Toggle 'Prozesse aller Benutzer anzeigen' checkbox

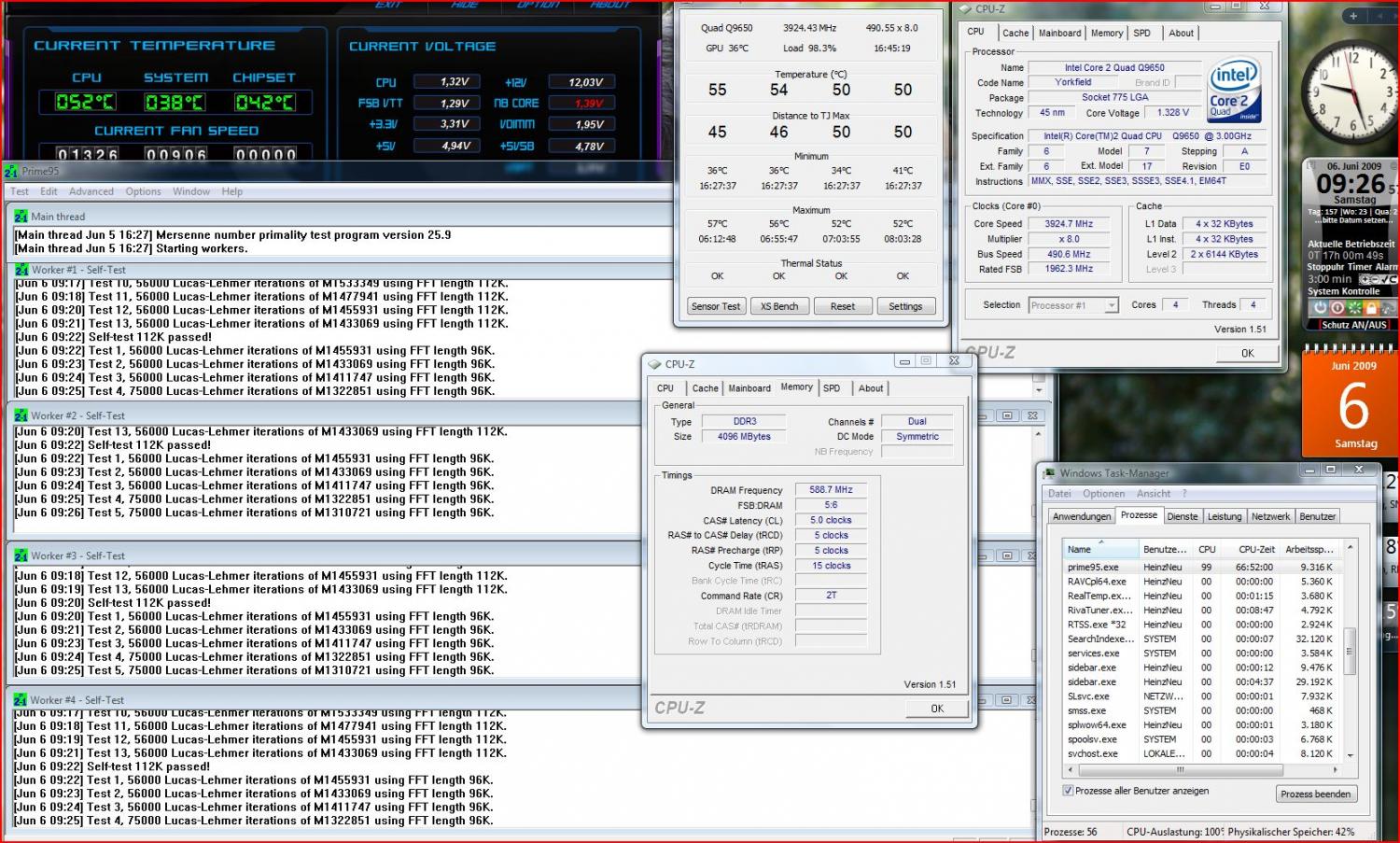click(x=1068, y=791)
